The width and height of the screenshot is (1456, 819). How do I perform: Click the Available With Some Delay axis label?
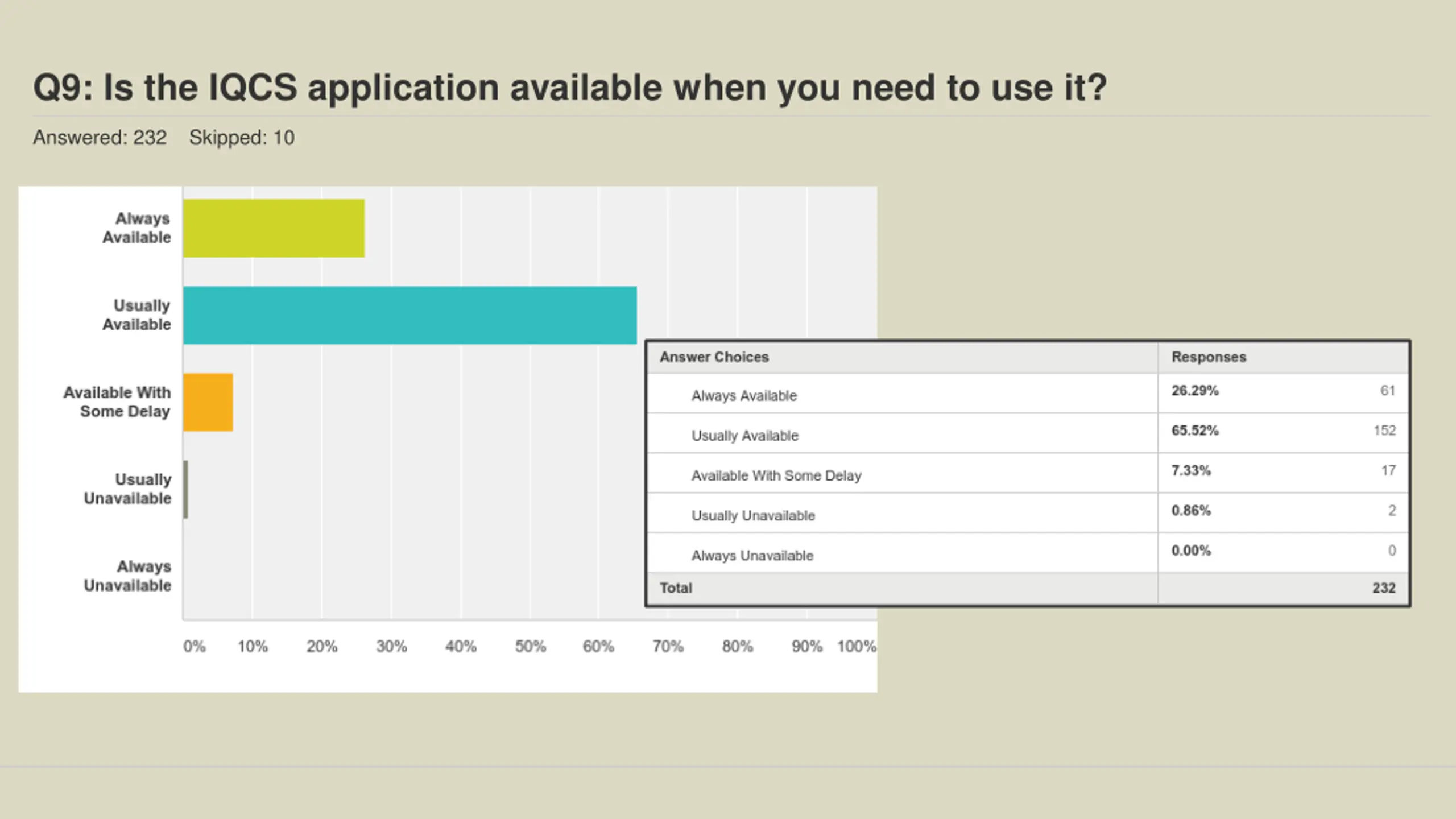pyautogui.click(x=117, y=402)
